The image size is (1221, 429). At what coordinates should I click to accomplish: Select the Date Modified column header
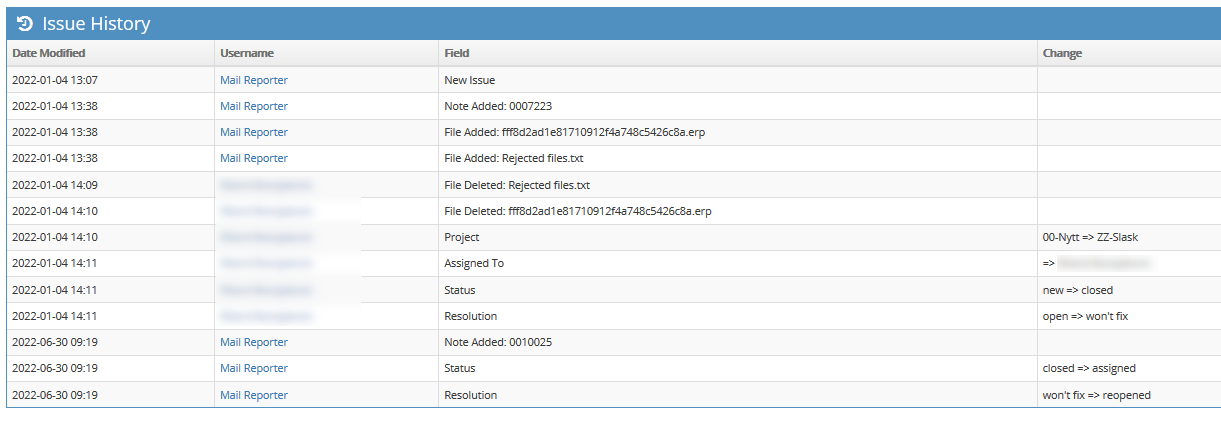coord(49,53)
